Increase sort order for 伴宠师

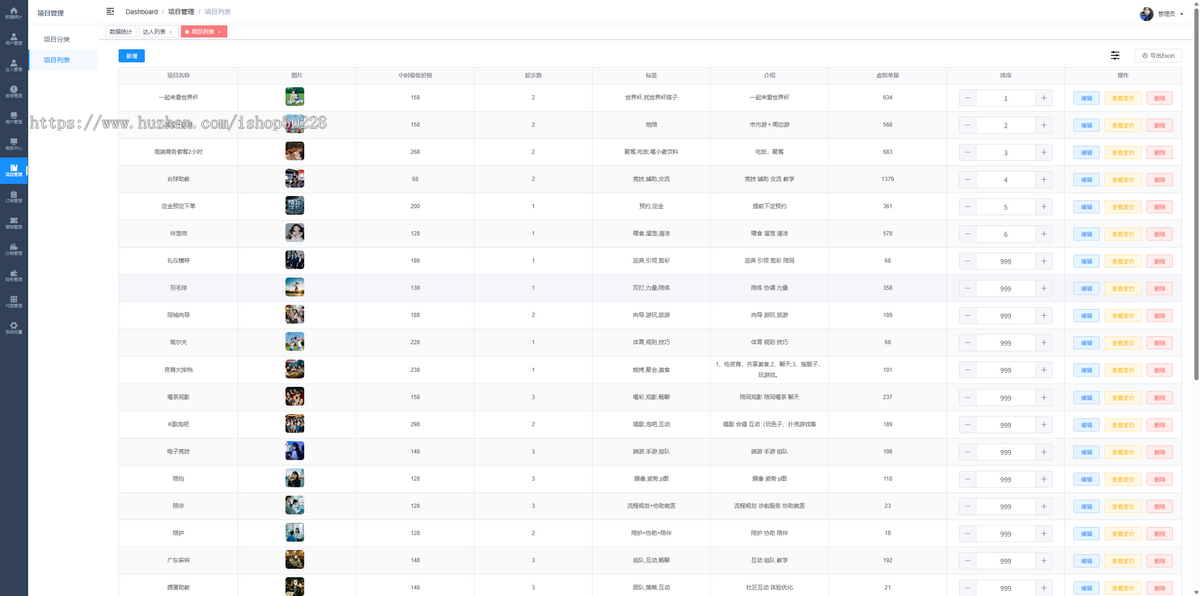click(x=1044, y=234)
